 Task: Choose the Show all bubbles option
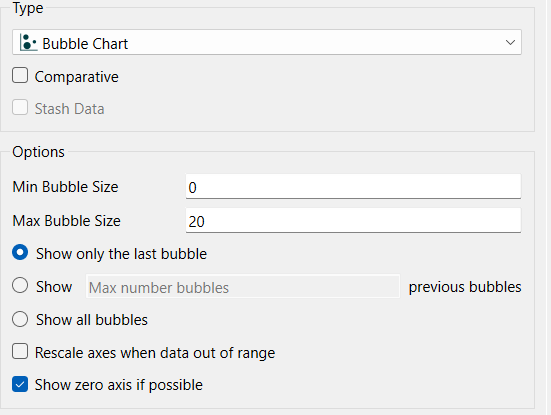coord(20,319)
